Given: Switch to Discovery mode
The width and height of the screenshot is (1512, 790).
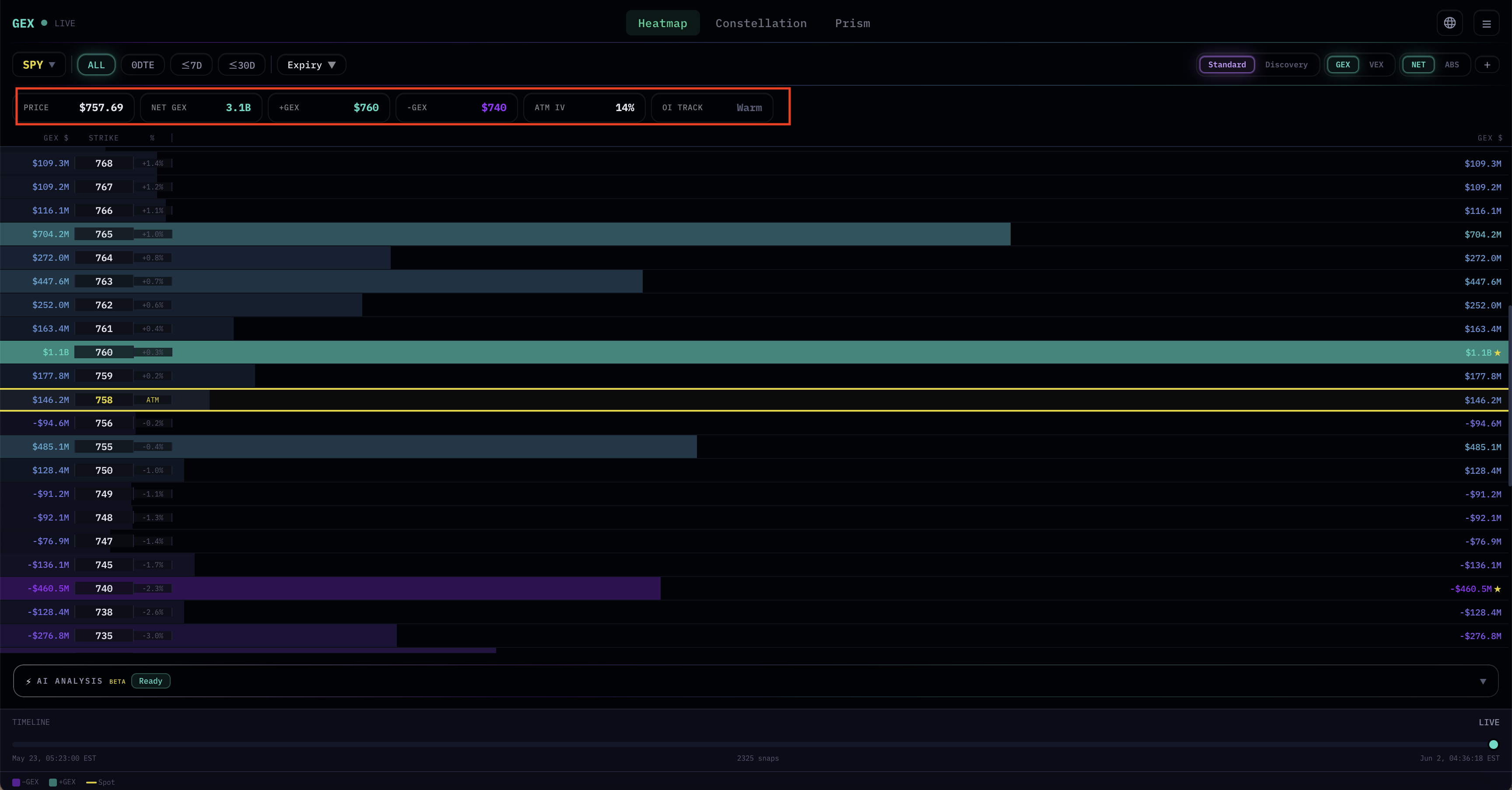Looking at the screenshot, I should [x=1286, y=65].
